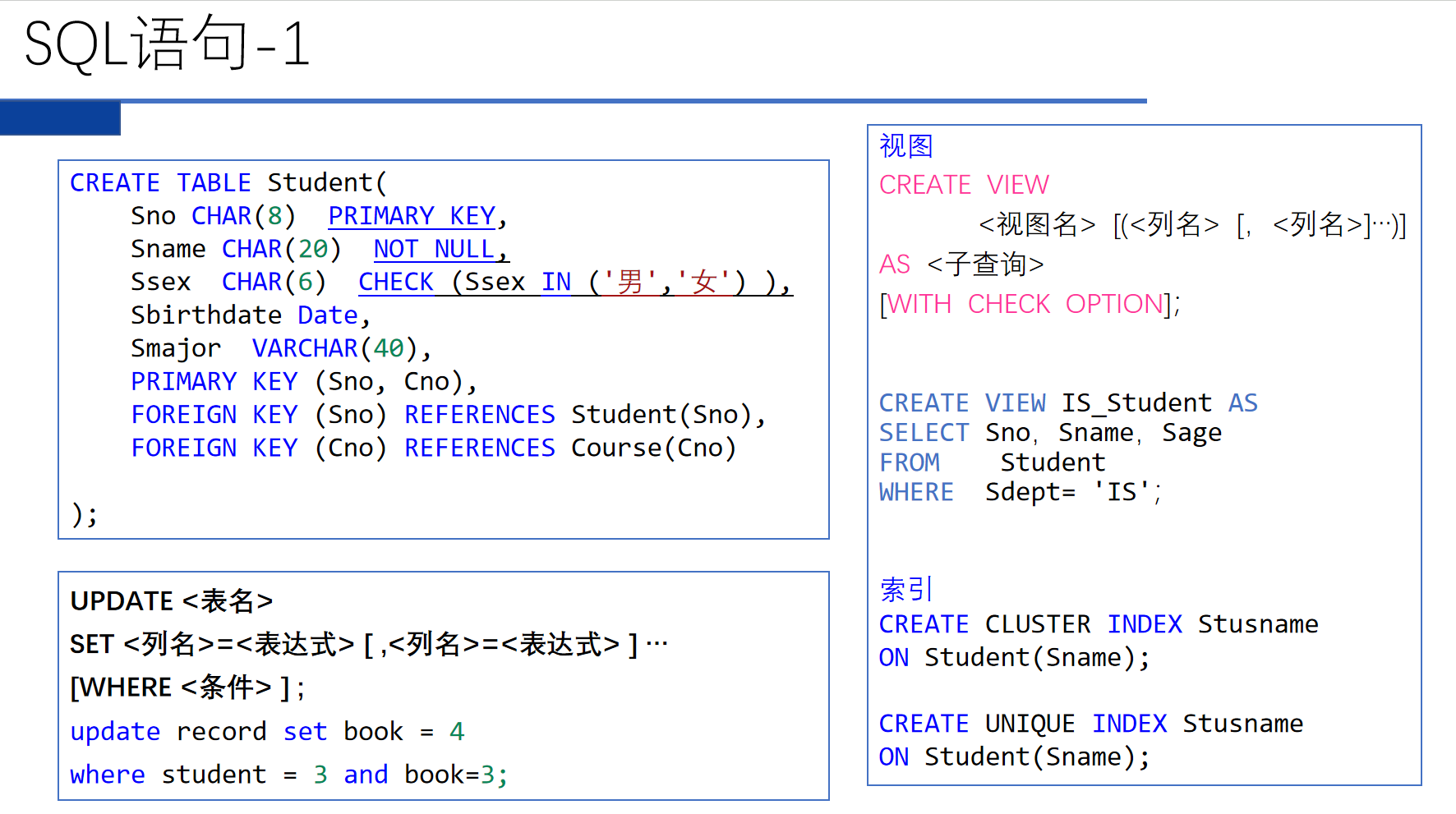The width and height of the screenshot is (1456, 814).
Task: Click the "视图" heading
Action: tap(905, 146)
